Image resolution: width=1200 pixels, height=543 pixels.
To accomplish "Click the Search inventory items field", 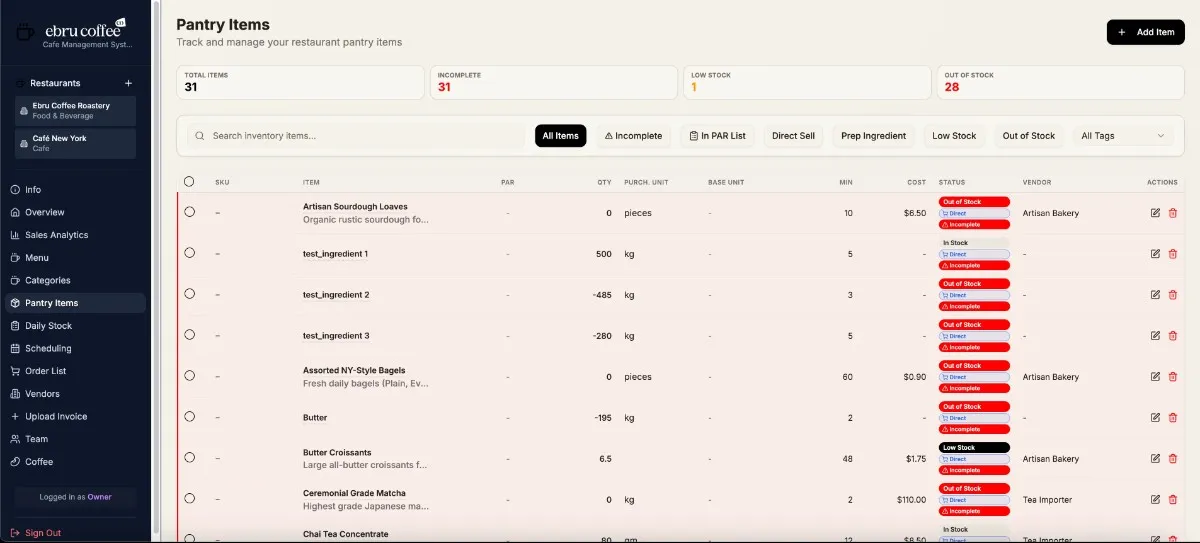I will 360,136.
